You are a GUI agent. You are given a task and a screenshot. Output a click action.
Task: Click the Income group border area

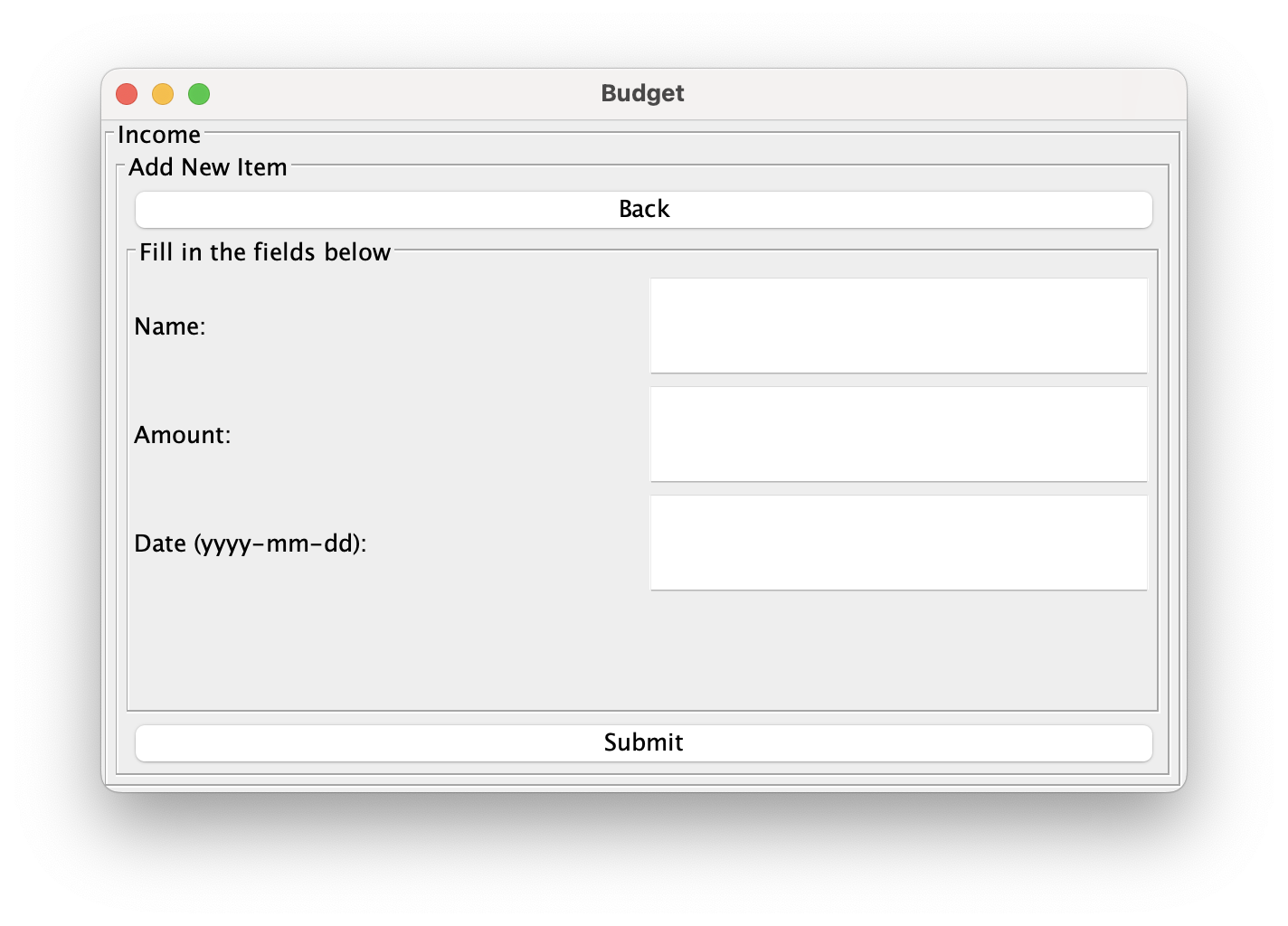tap(633, 134)
